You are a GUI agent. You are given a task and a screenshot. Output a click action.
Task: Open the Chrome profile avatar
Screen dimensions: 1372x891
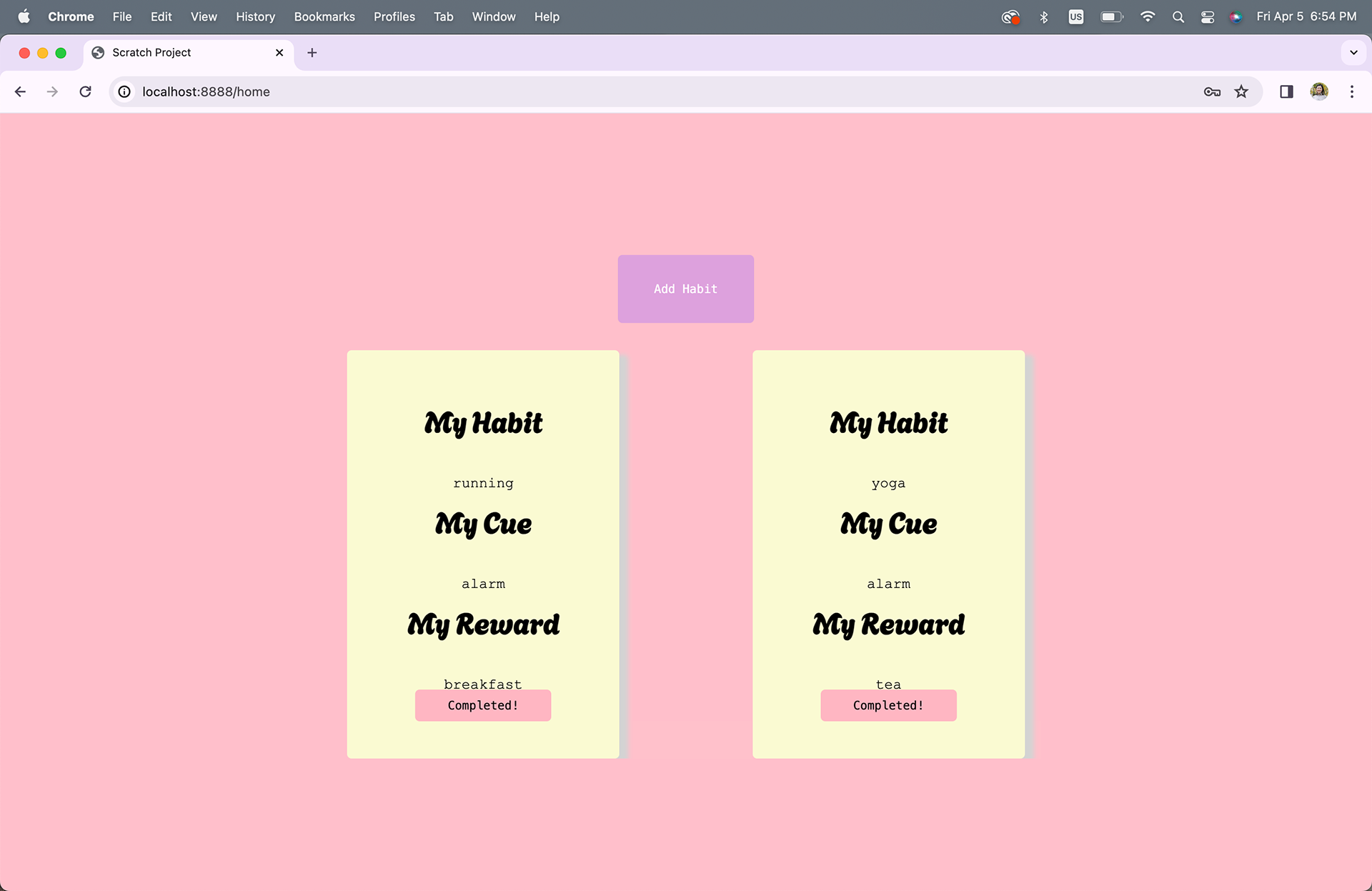click(1319, 91)
